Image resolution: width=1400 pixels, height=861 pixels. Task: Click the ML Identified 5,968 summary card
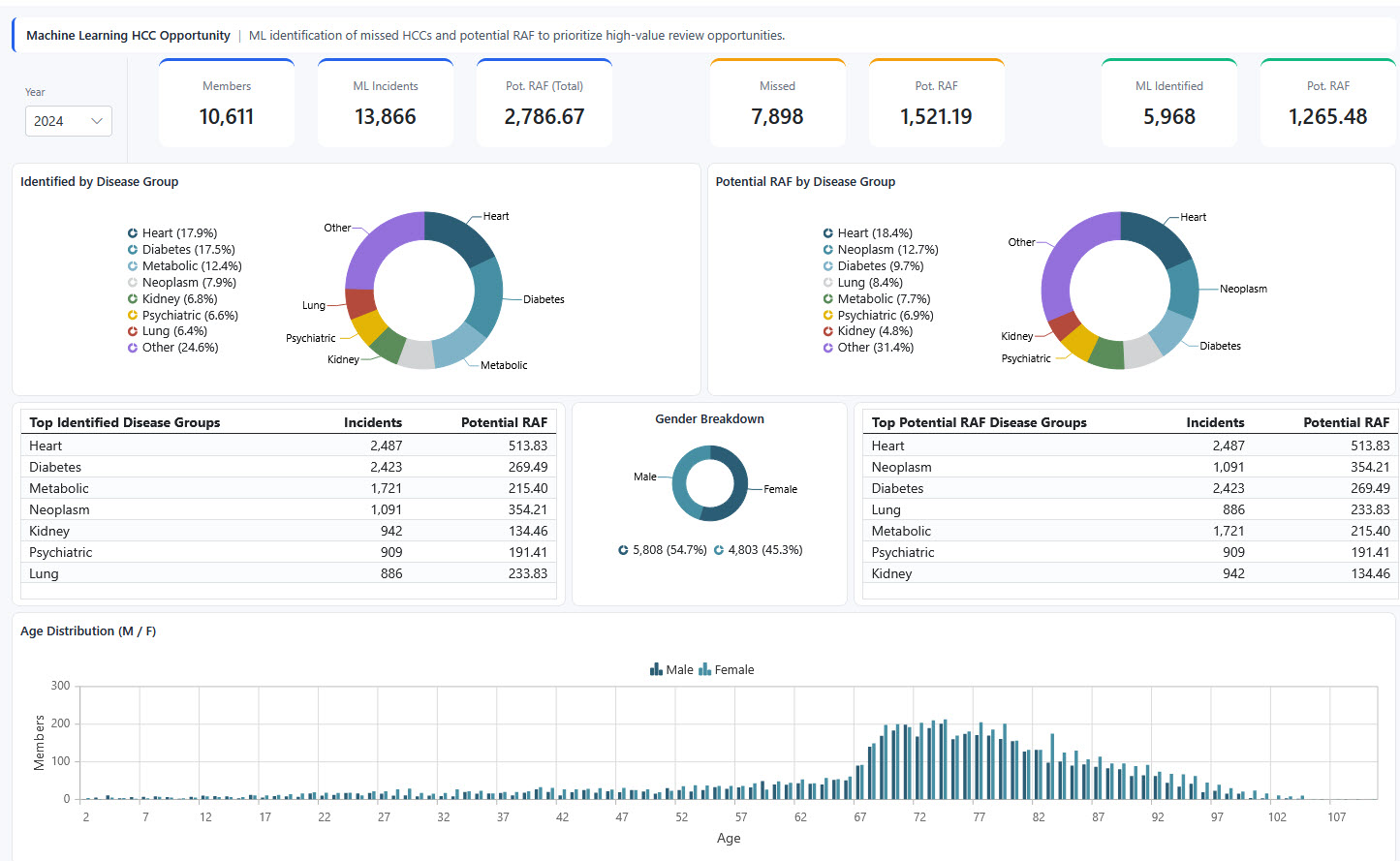tap(1168, 104)
